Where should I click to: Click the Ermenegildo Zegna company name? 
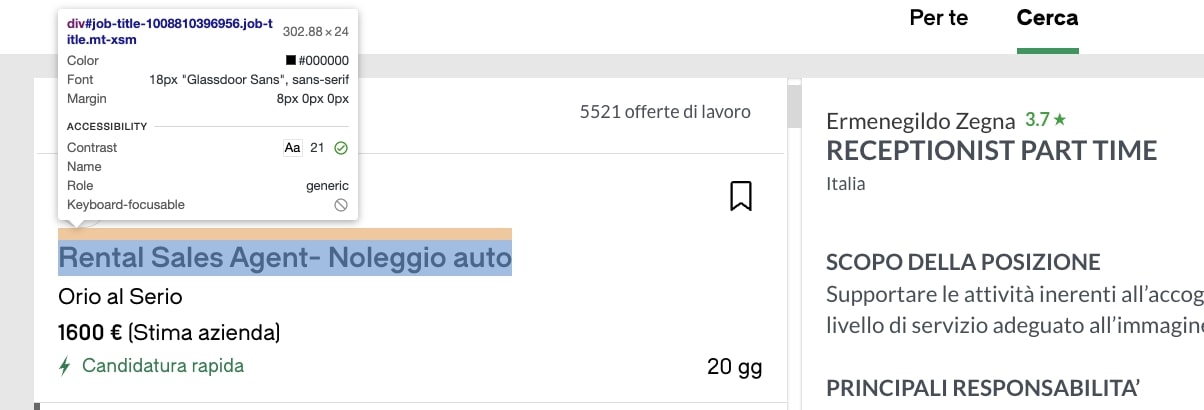[x=921, y=121]
